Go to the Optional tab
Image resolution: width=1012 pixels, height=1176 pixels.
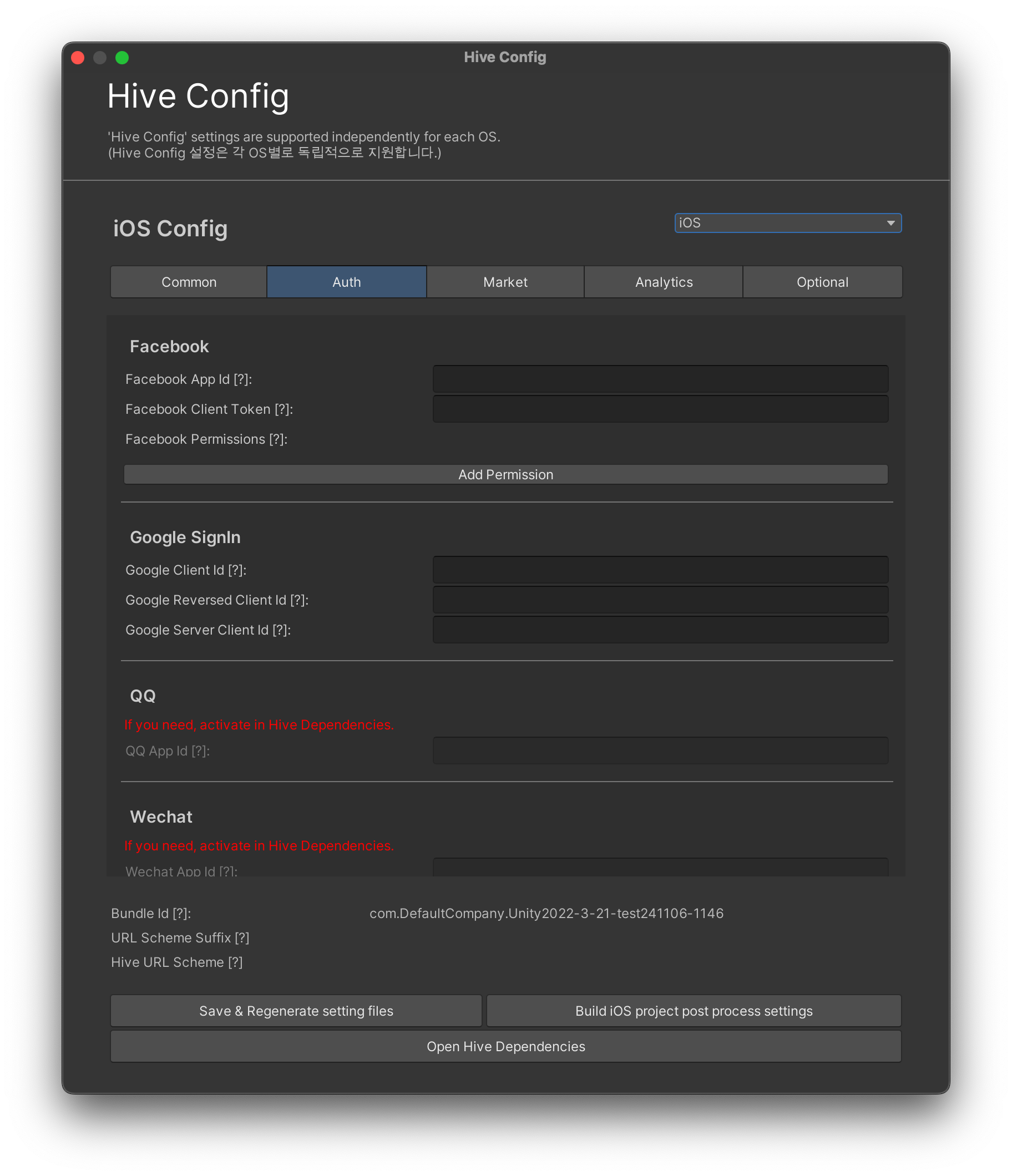point(822,282)
